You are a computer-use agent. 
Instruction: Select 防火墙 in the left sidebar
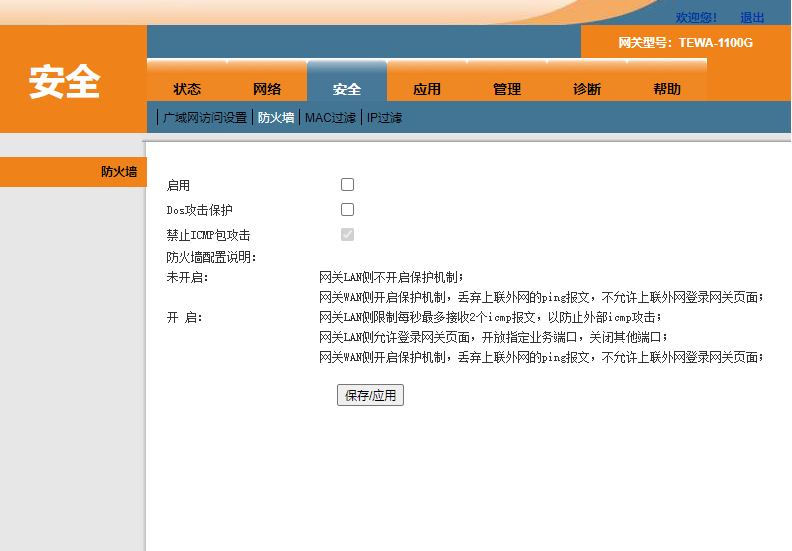118,172
